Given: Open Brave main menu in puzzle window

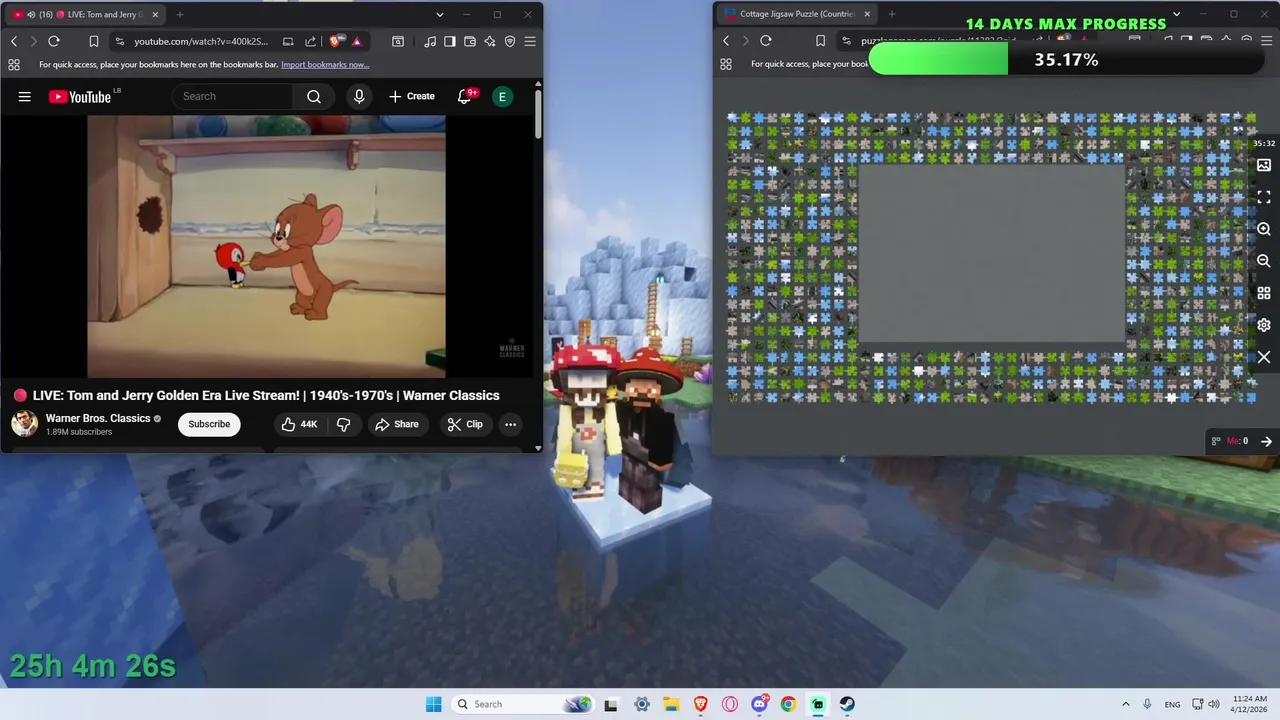Looking at the screenshot, I should [x=1266, y=41].
